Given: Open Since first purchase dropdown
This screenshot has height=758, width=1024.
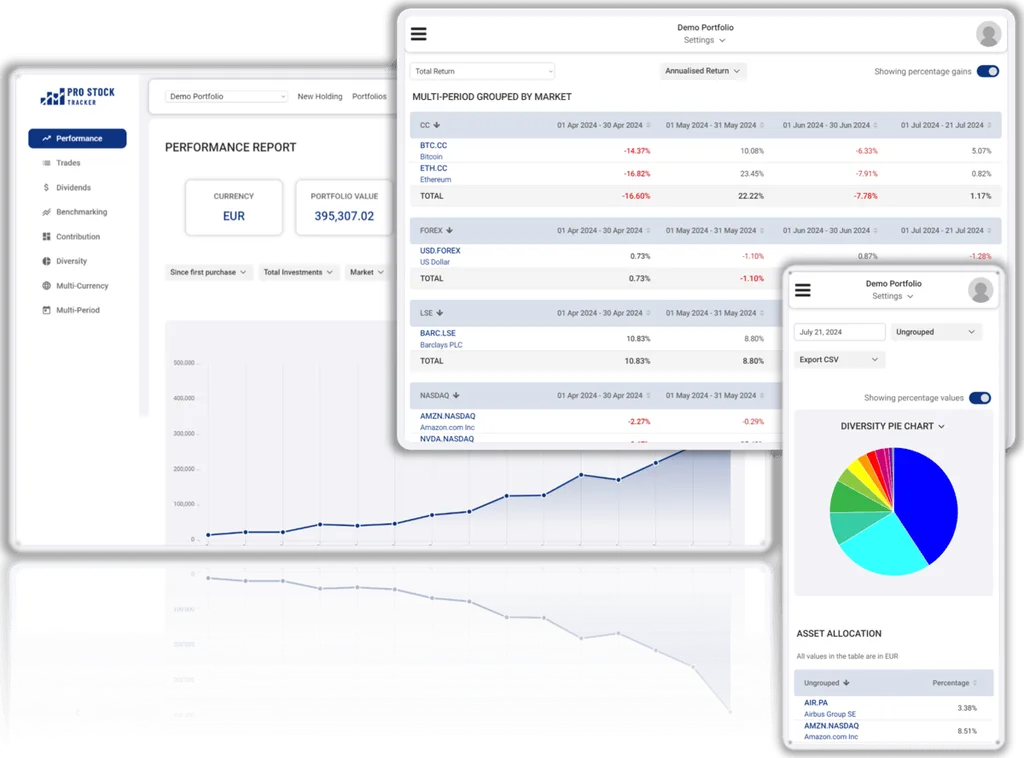Looking at the screenshot, I should point(208,272).
